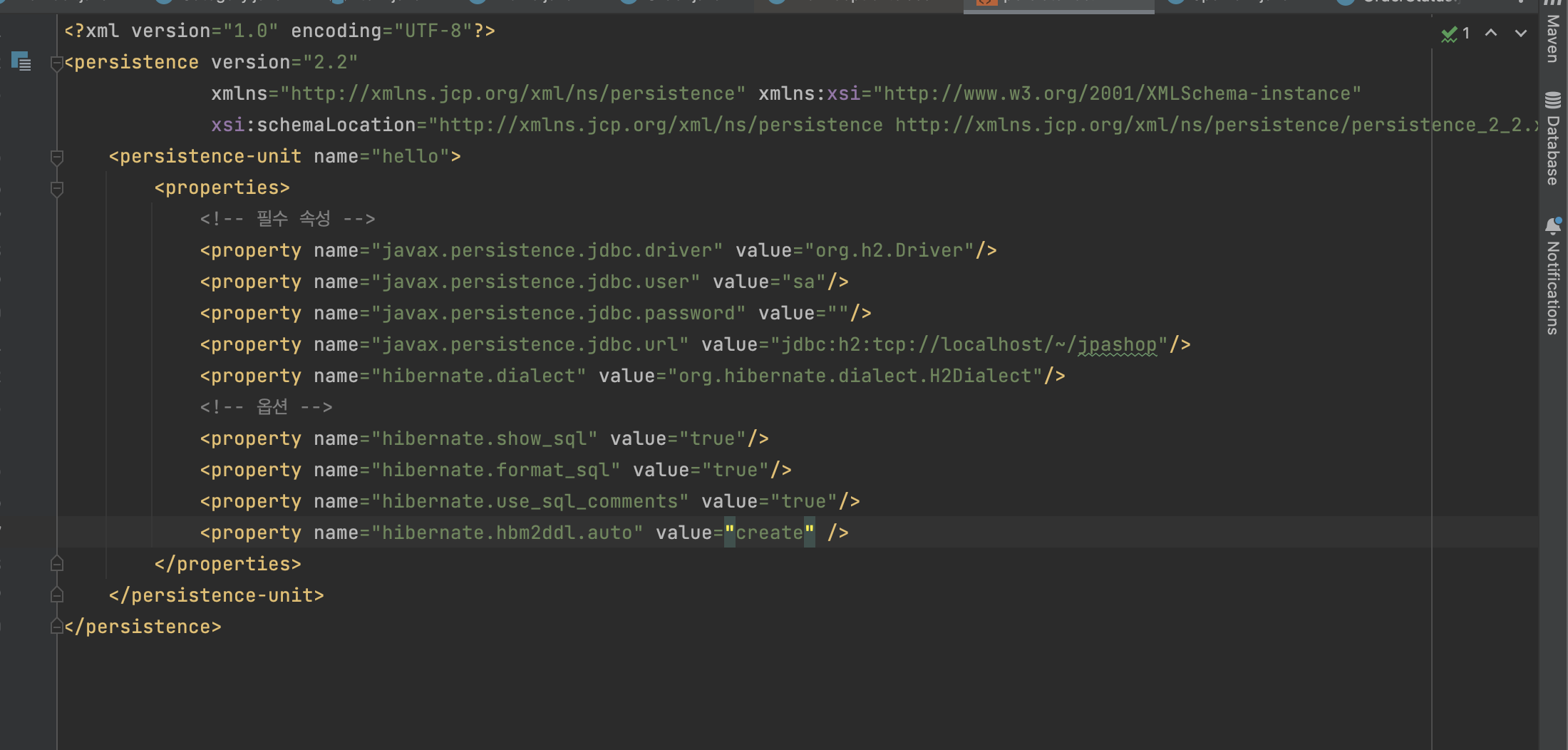1568x750 pixels.
Task: Click the xmlns:xsi XMLSchema-instance URL value
Action: pyautogui.click(x=1118, y=94)
